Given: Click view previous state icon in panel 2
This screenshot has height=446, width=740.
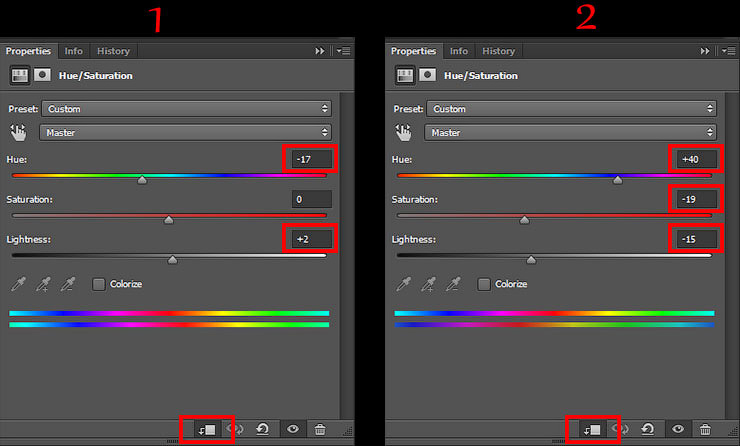Looking at the screenshot, I should tap(620, 429).
